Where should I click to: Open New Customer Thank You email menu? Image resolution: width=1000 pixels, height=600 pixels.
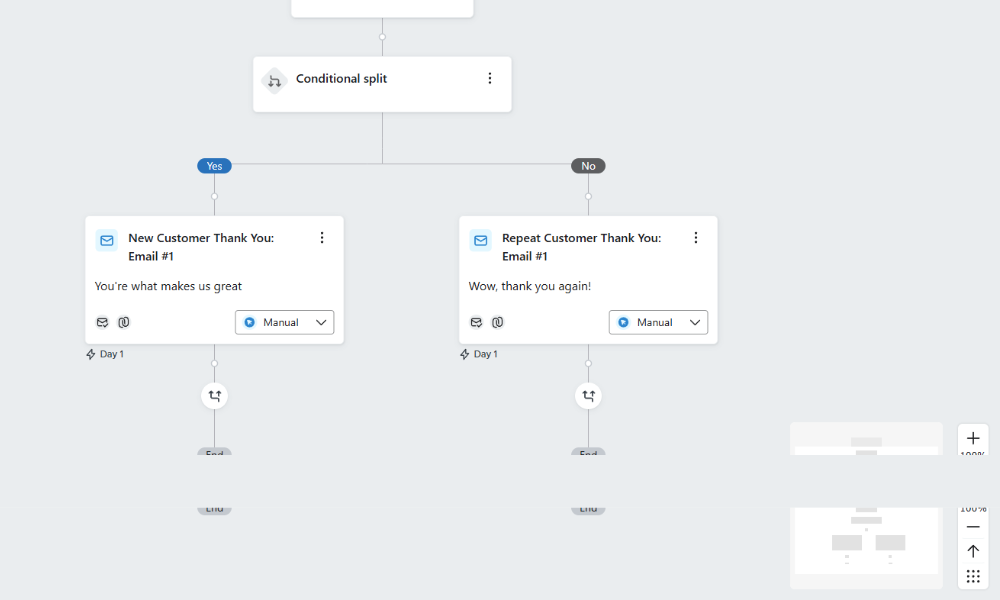322,238
